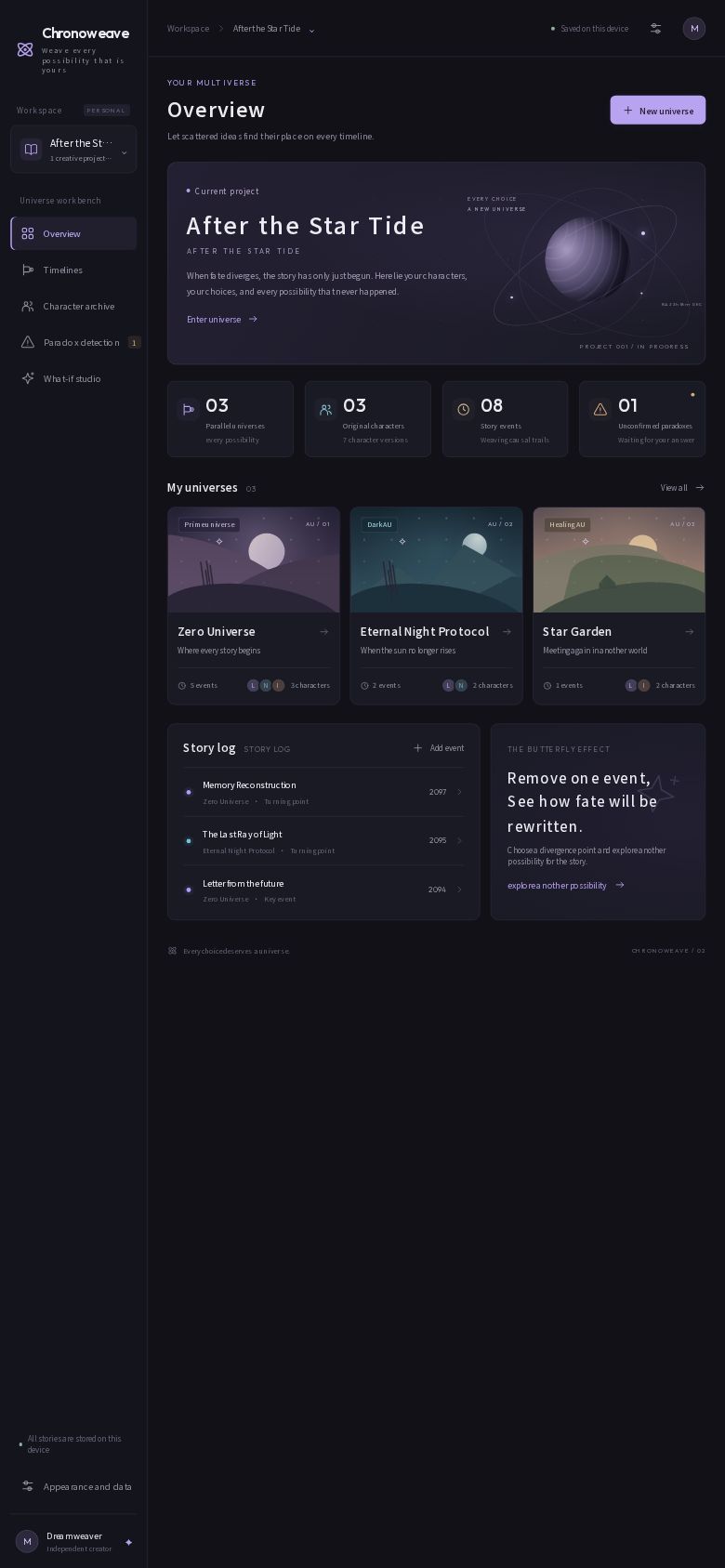
Task: Click the PERSONAL workspace badge
Action: [x=106, y=111]
